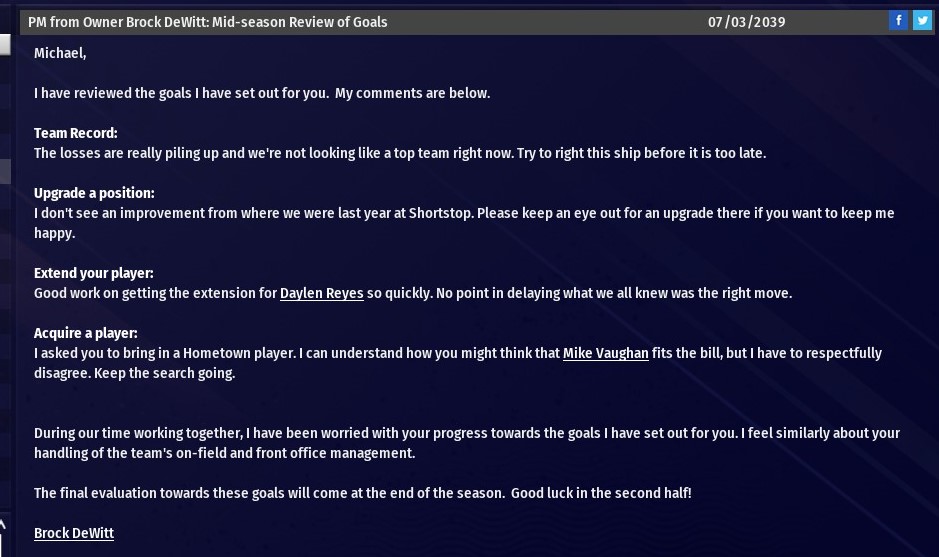Select the Acquire a player heading
939x557 pixels.
point(85,333)
